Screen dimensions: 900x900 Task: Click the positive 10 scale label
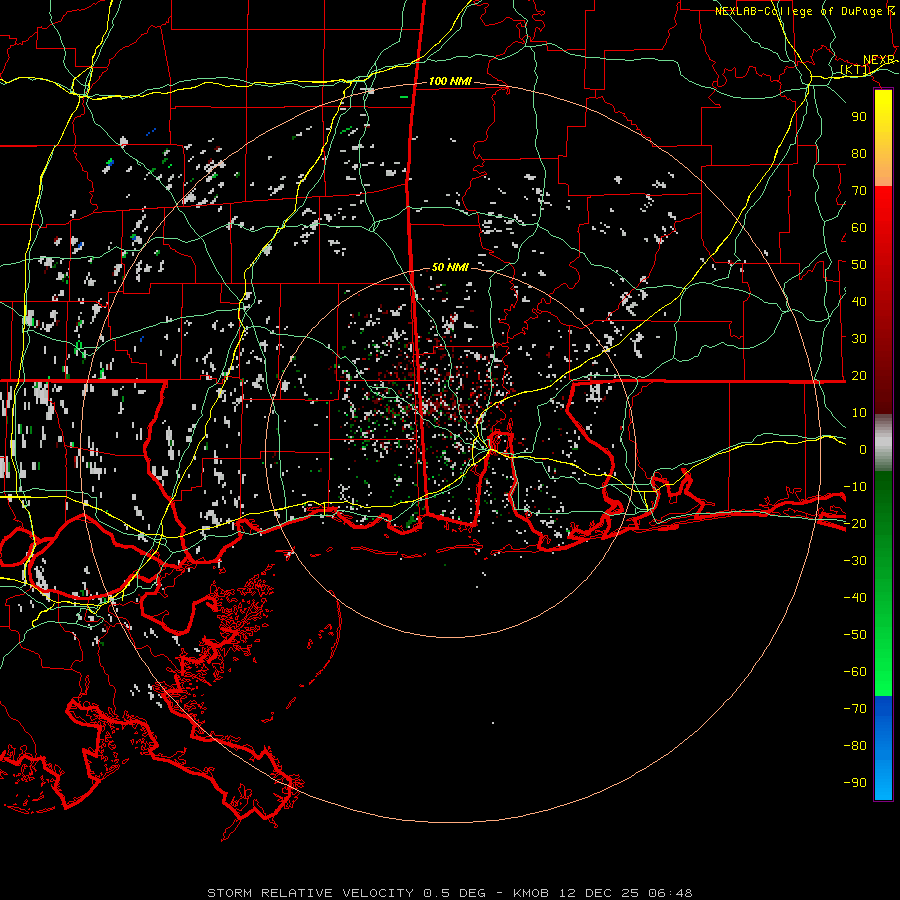pos(859,413)
